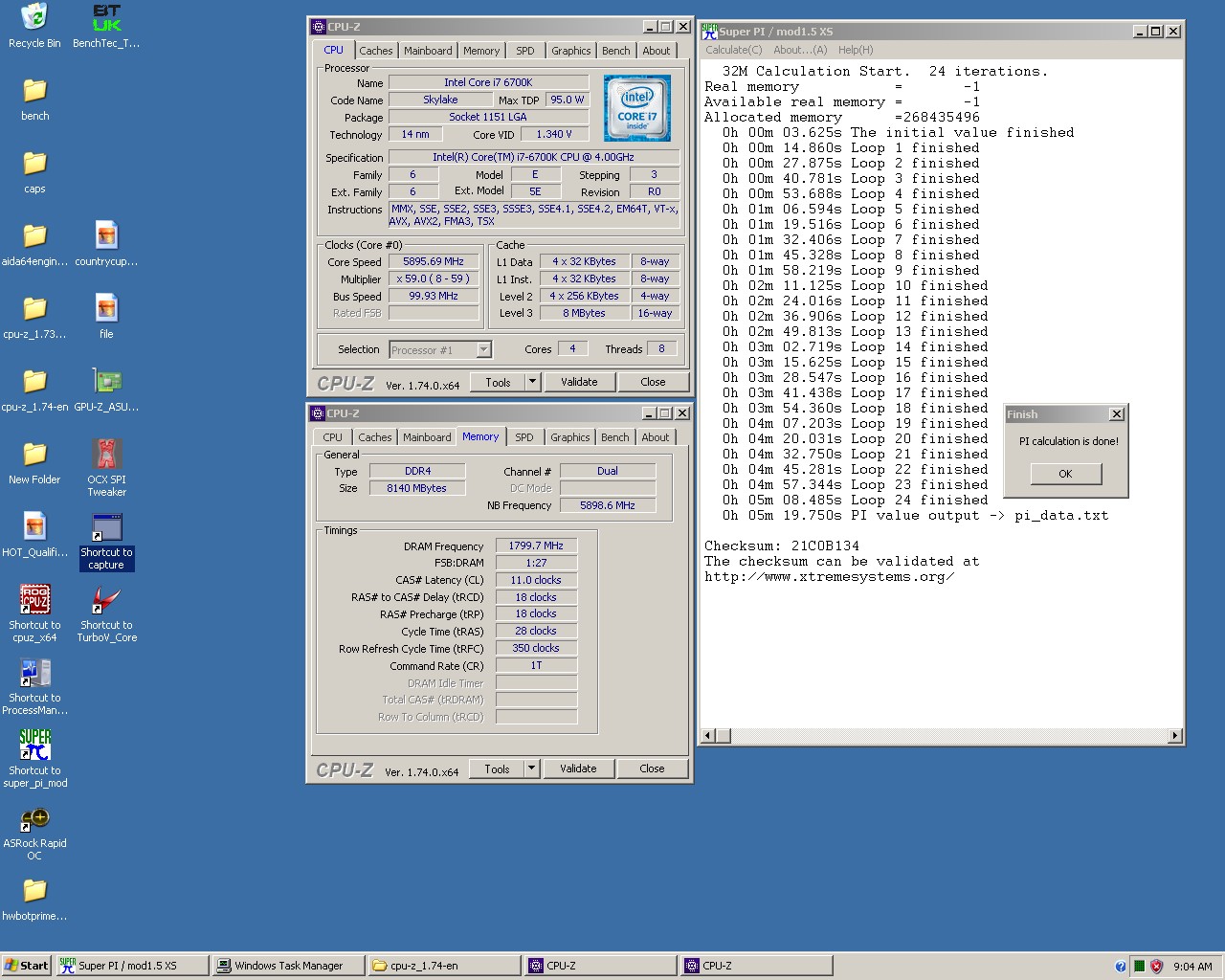Expand the Processor #1 selection dropdown

click(x=483, y=349)
